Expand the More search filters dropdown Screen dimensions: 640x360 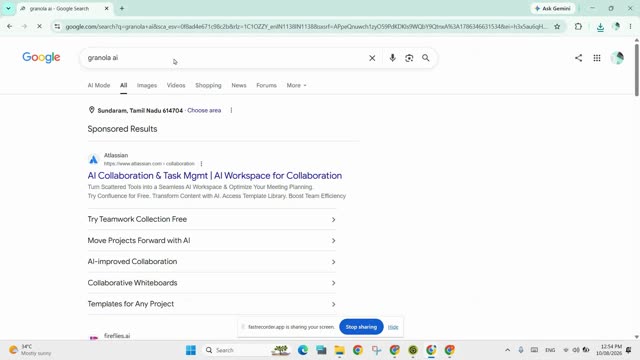[296, 85]
